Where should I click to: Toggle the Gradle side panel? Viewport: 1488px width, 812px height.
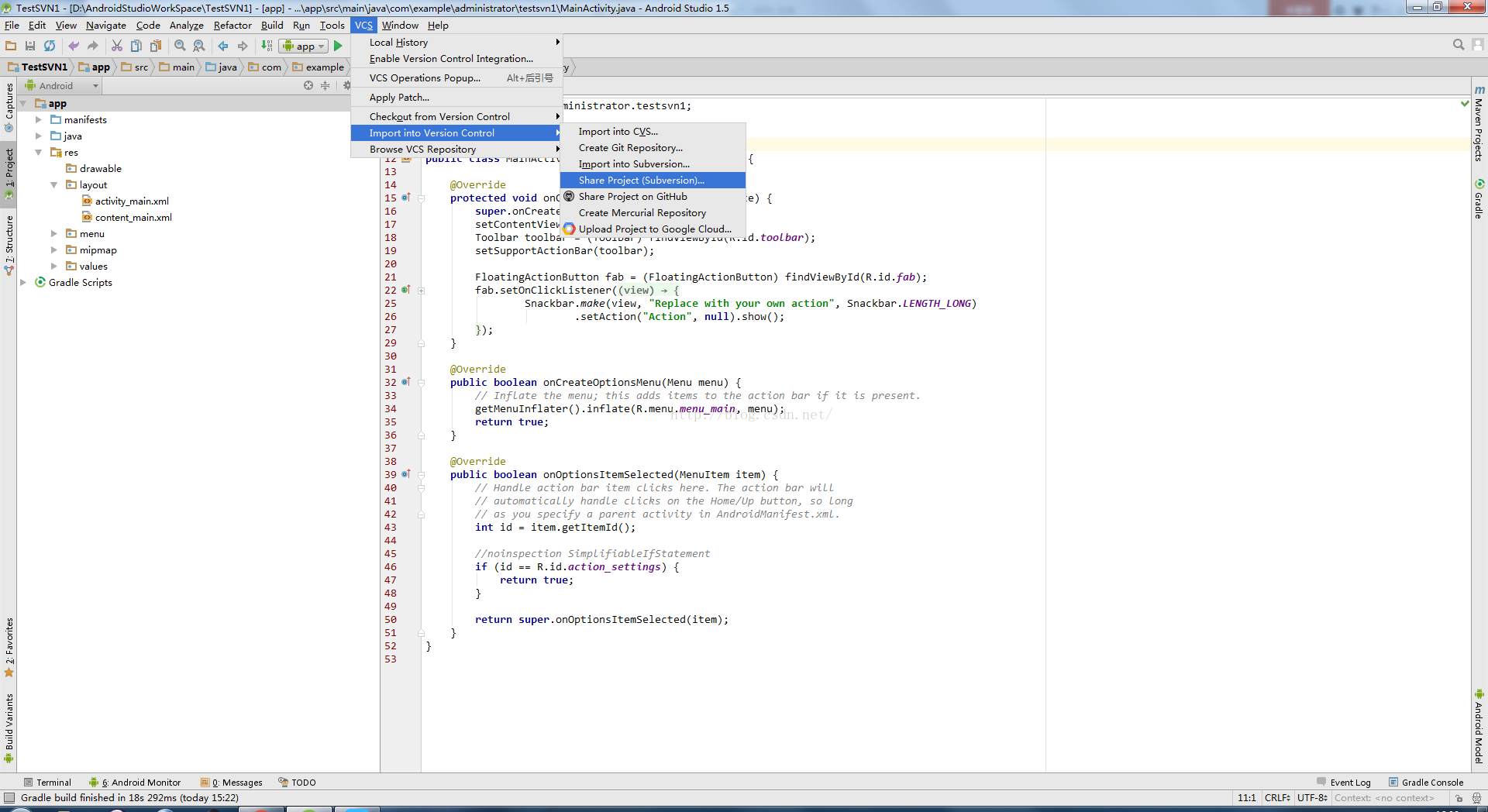click(1479, 198)
